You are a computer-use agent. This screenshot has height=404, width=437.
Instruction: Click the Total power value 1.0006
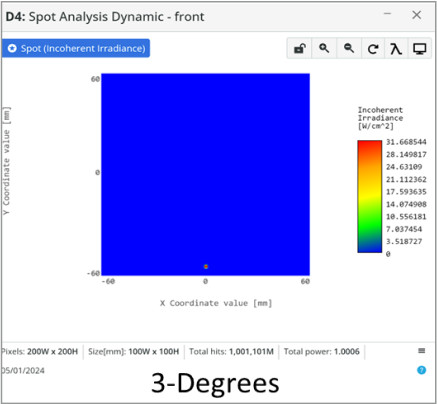pyautogui.click(x=347, y=351)
